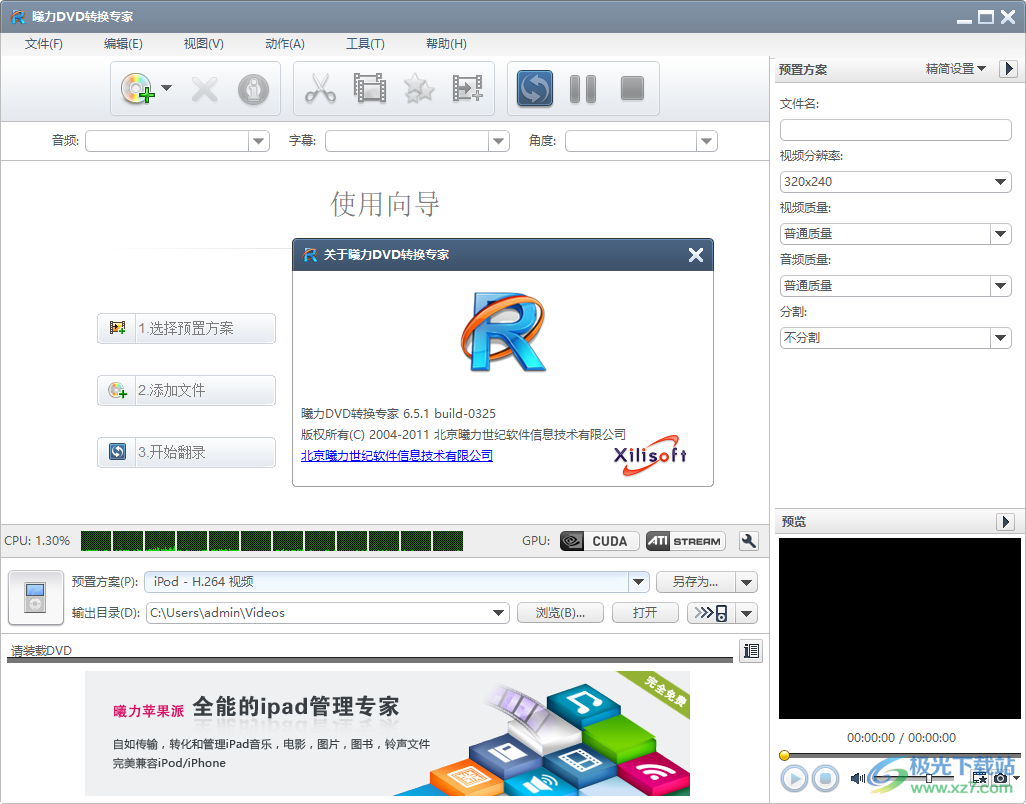This screenshot has width=1026, height=804.
Task: Click the add DVD disc icon
Action: (137, 88)
